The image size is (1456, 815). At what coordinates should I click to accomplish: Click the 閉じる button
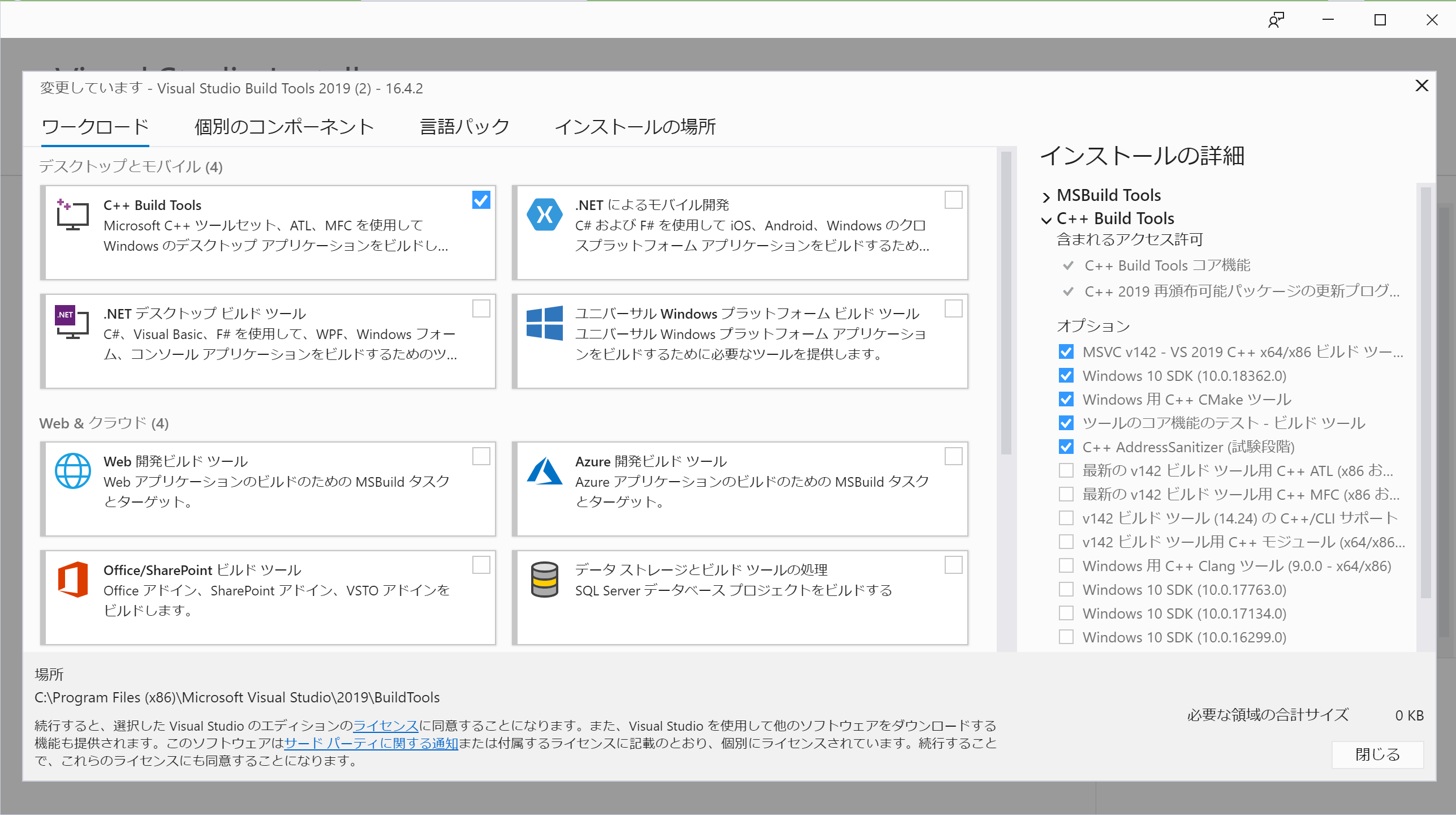[x=1377, y=754]
